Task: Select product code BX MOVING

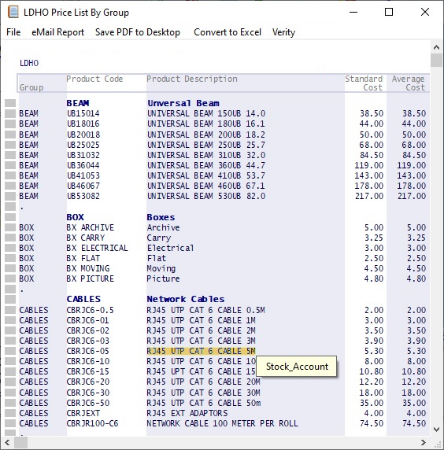Action: pyautogui.click(x=88, y=269)
